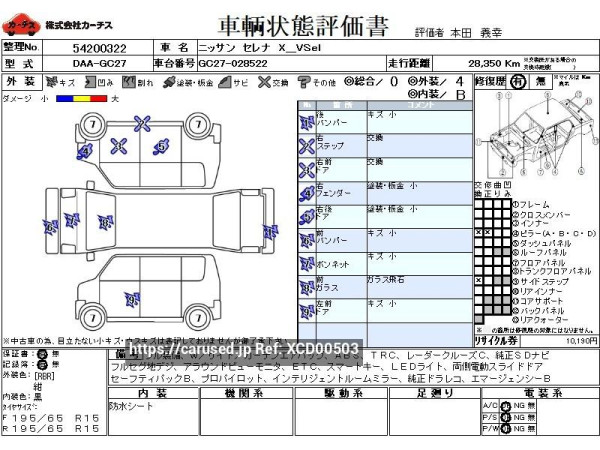Image resolution: width=600 pixels, height=450 pixels.
Task: Toggle the 交換 checkbox in フレーム row
Action: (479, 204)
